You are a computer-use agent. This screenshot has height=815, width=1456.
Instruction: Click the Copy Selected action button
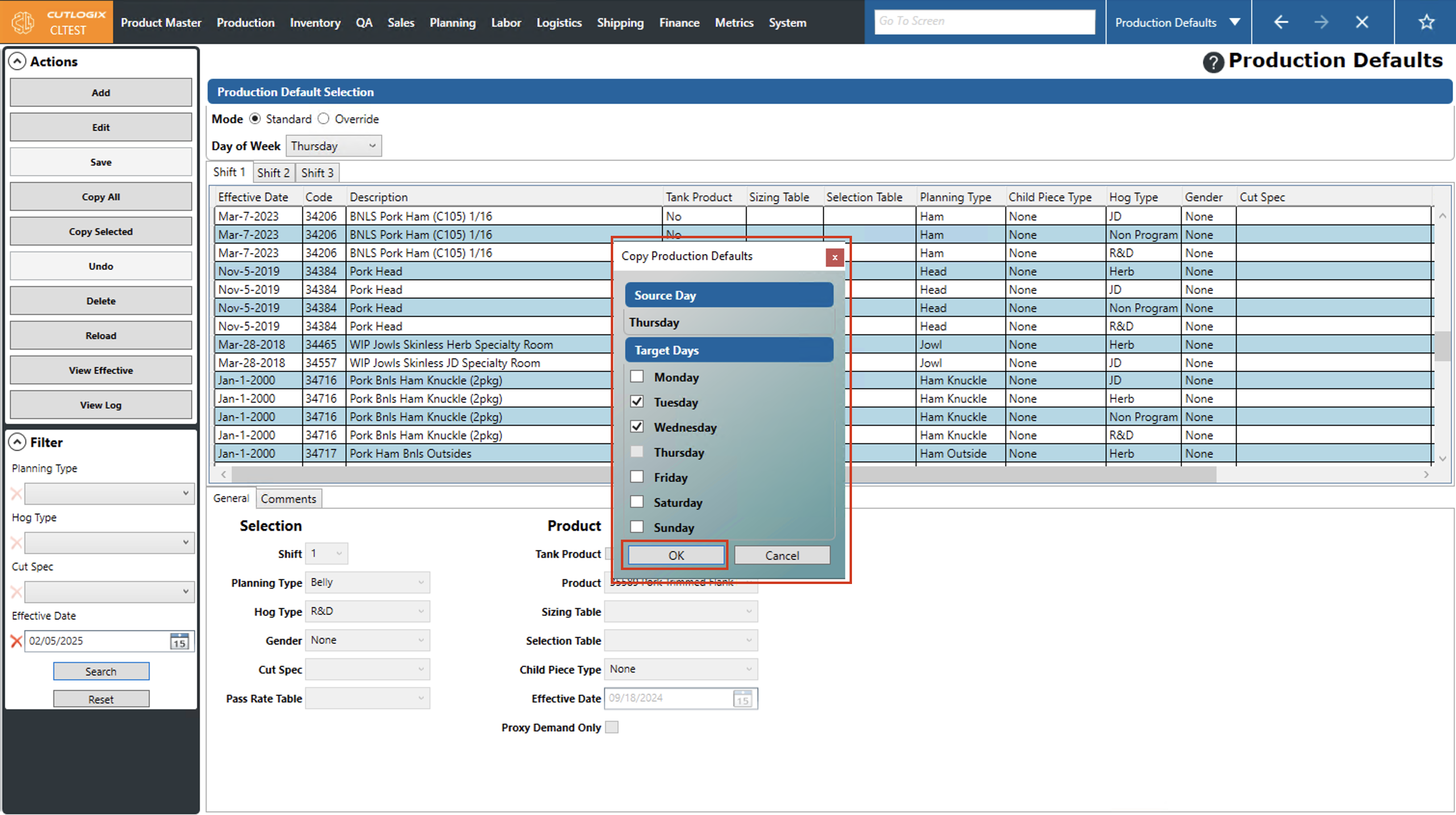(101, 232)
